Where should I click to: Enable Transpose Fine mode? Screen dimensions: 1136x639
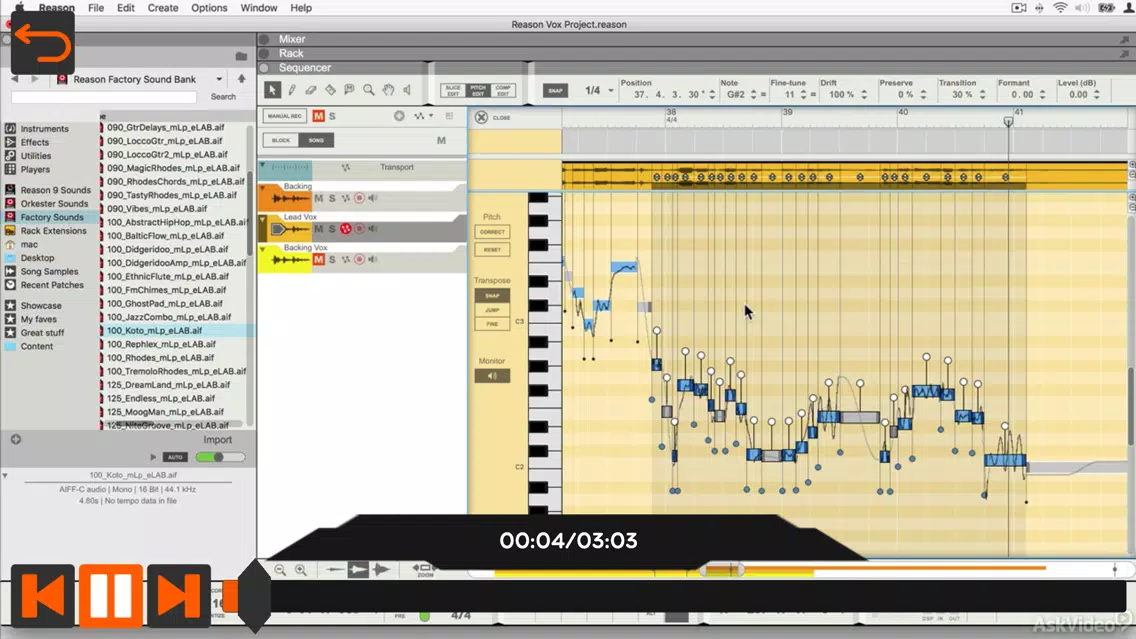[x=492, y=324]
